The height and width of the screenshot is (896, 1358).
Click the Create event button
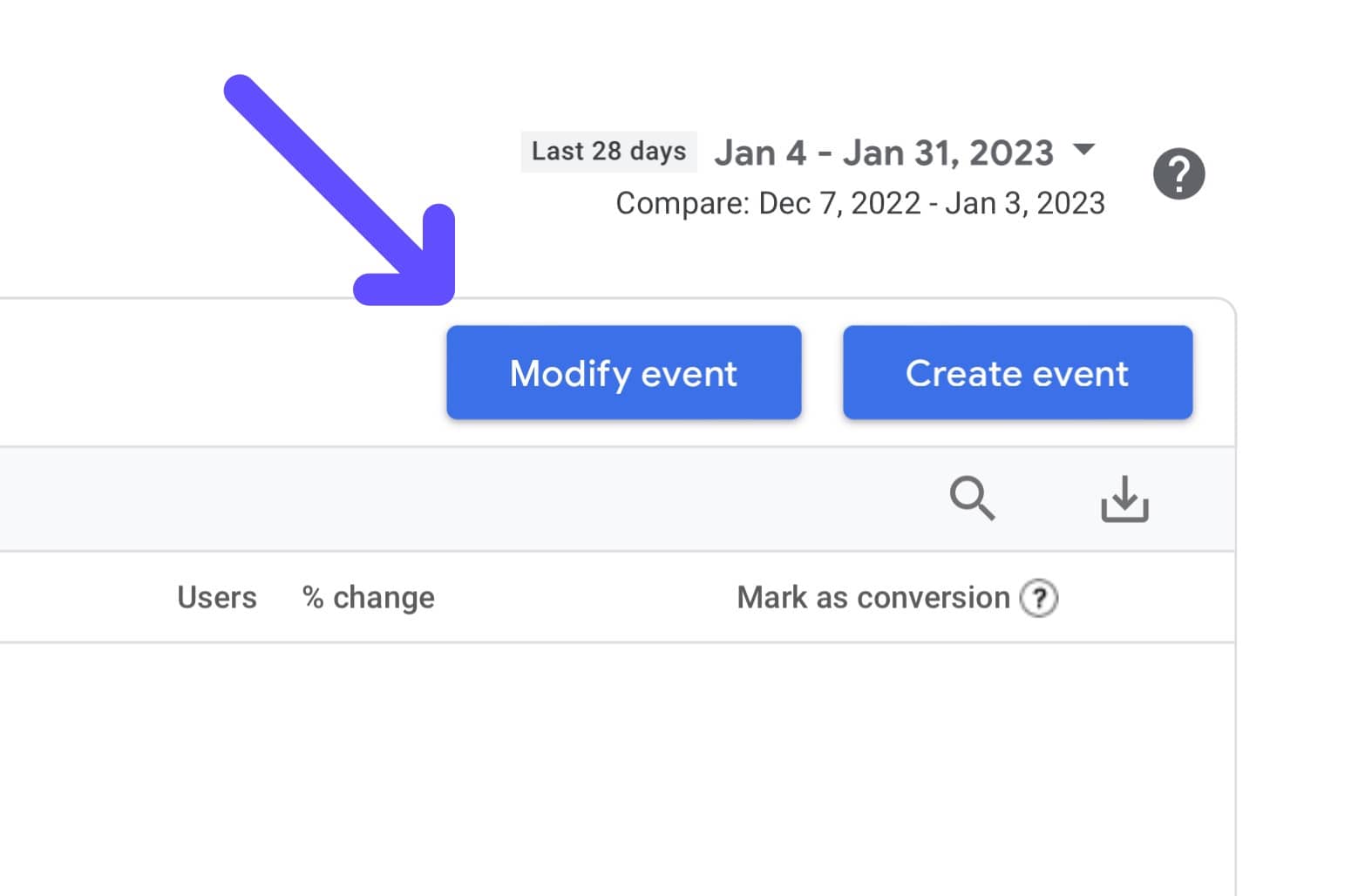coord(1016,373)
